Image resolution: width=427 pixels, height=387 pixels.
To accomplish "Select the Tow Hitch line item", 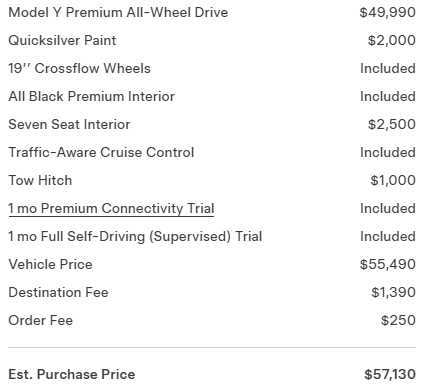I will pos(40,181).
